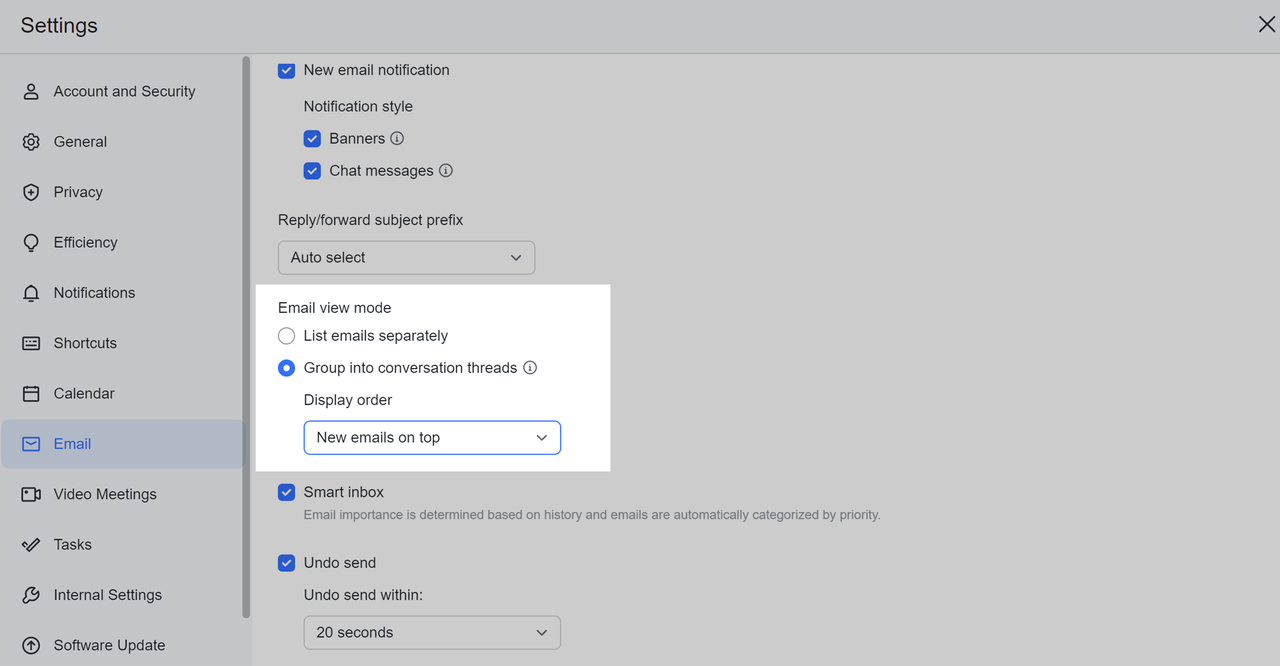This screenshot has height=666, width=1280.
Task: Disable the Smart inbox checkbox
Action: pos(287,492)
